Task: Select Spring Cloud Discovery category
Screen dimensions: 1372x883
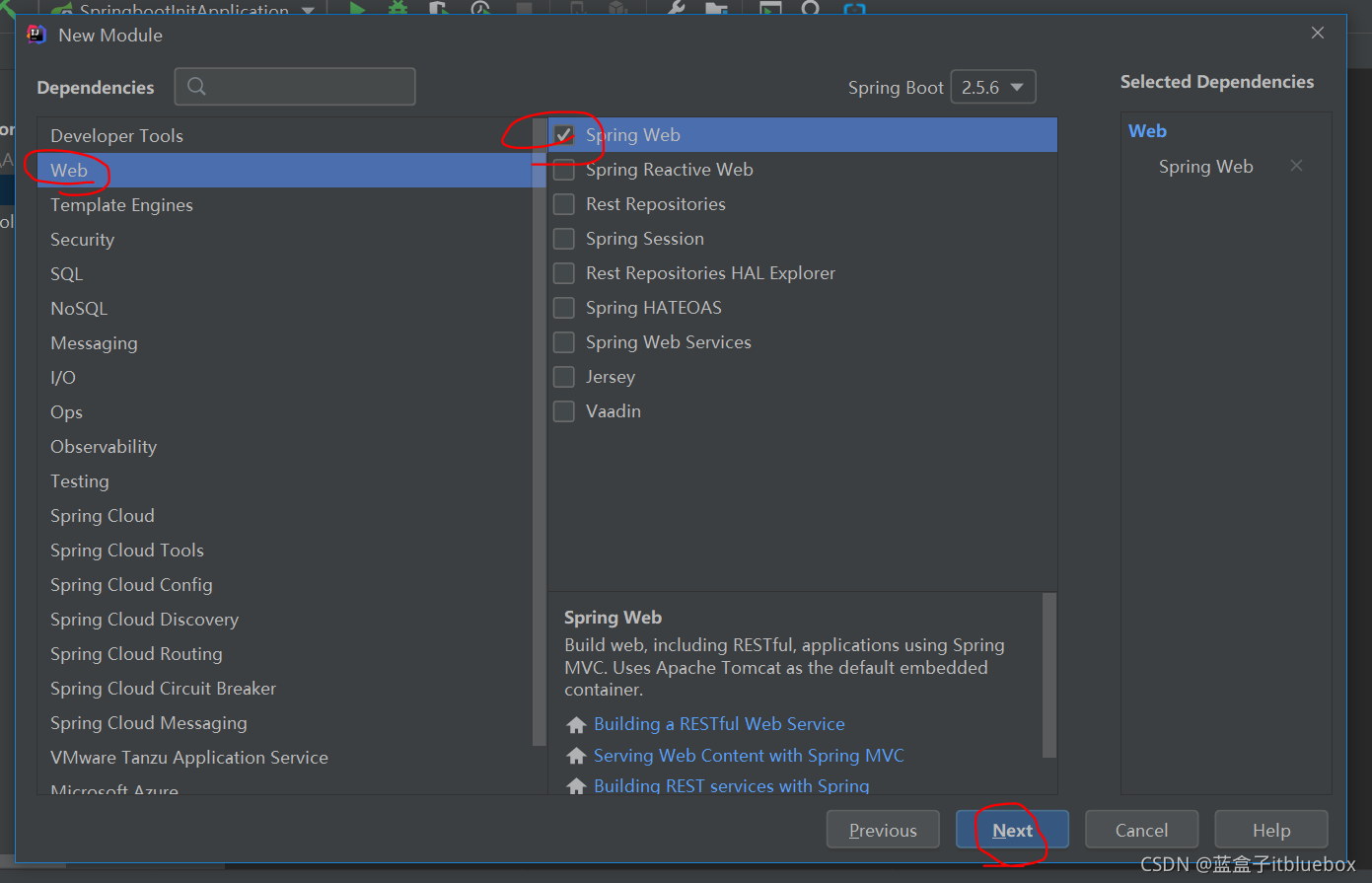Action: [284, 619]
